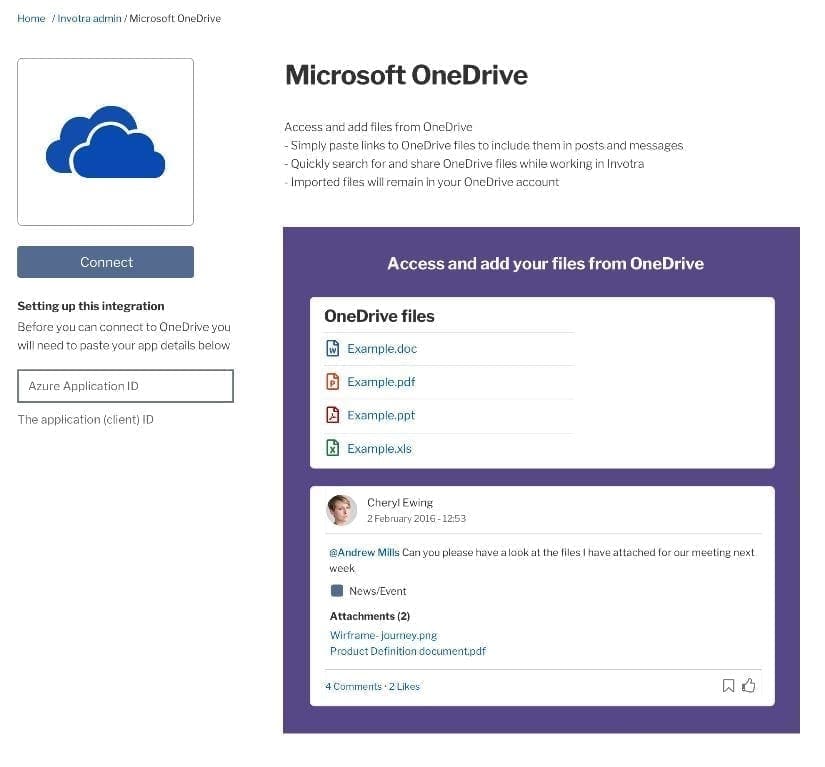Open the 4 Comments link
The width and height of the screenshot is (825, 767).
coord(353,687)
